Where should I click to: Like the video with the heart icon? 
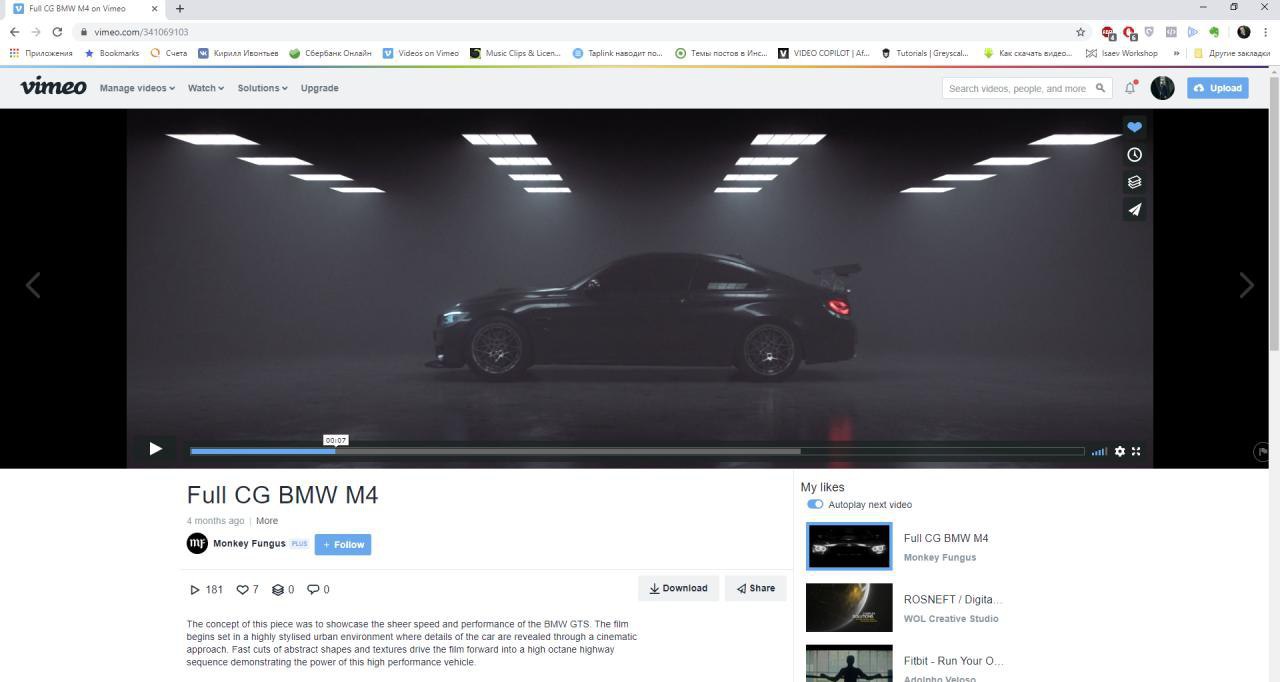[1134, 127]
